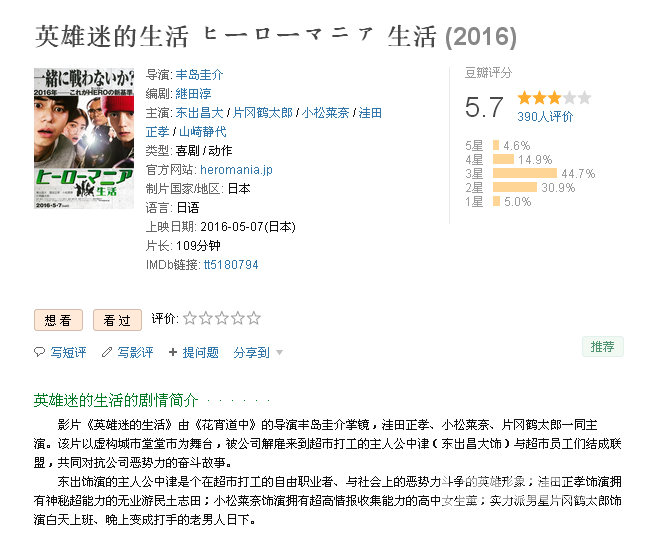This screenshot has height=543, width=649.
Task: Rate the movie one star
Action: pyautogui.click(x=190, y=318)
